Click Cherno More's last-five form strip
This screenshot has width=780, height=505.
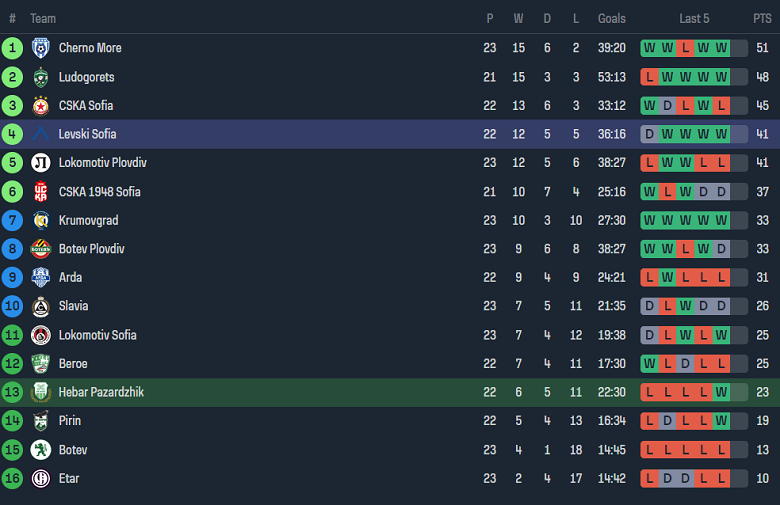[x=694, y=48]
